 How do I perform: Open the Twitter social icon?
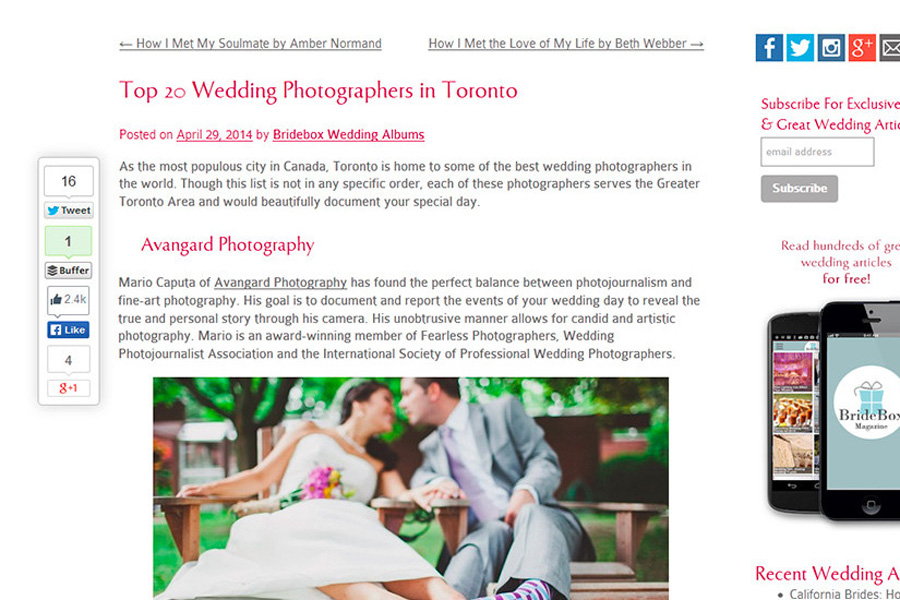[x=800, y=48]
